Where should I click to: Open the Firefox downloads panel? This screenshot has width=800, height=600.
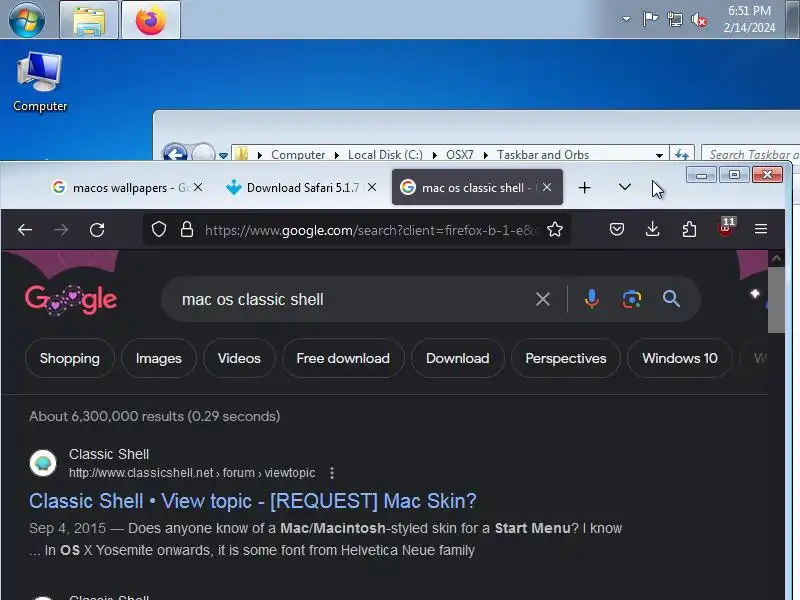pos(653,230)
